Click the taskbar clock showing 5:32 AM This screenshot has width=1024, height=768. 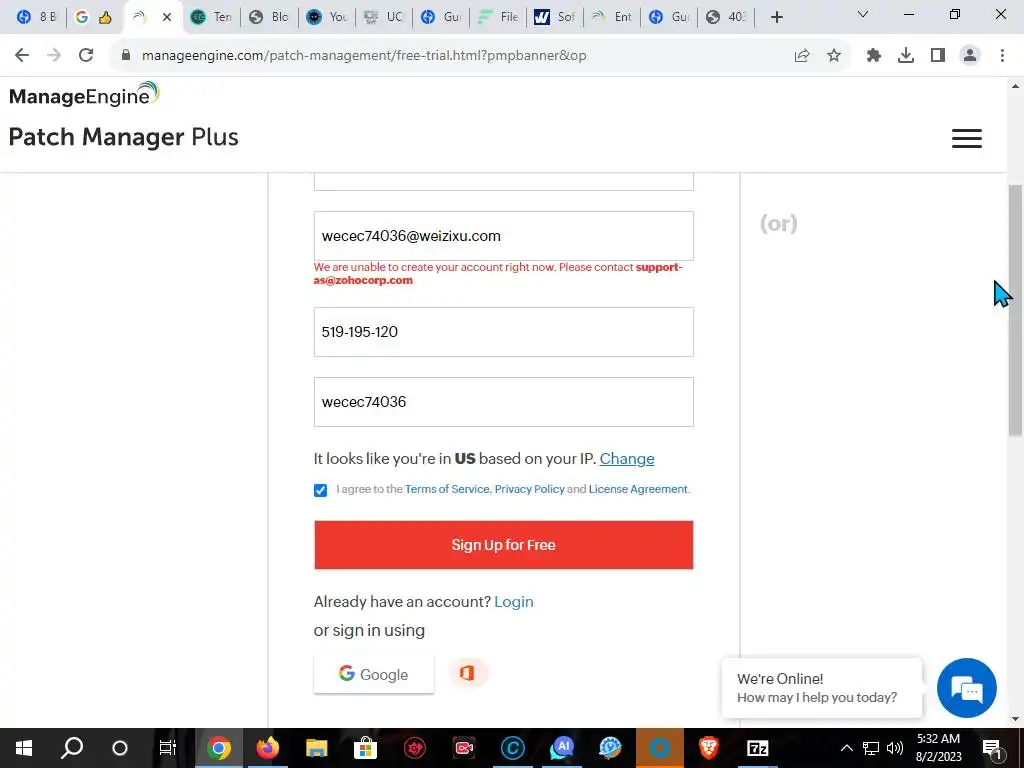[x=938, y=748]
